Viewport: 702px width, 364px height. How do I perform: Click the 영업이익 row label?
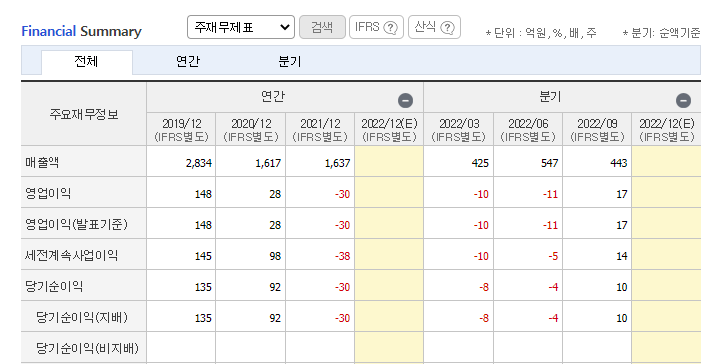pos(48,193)
